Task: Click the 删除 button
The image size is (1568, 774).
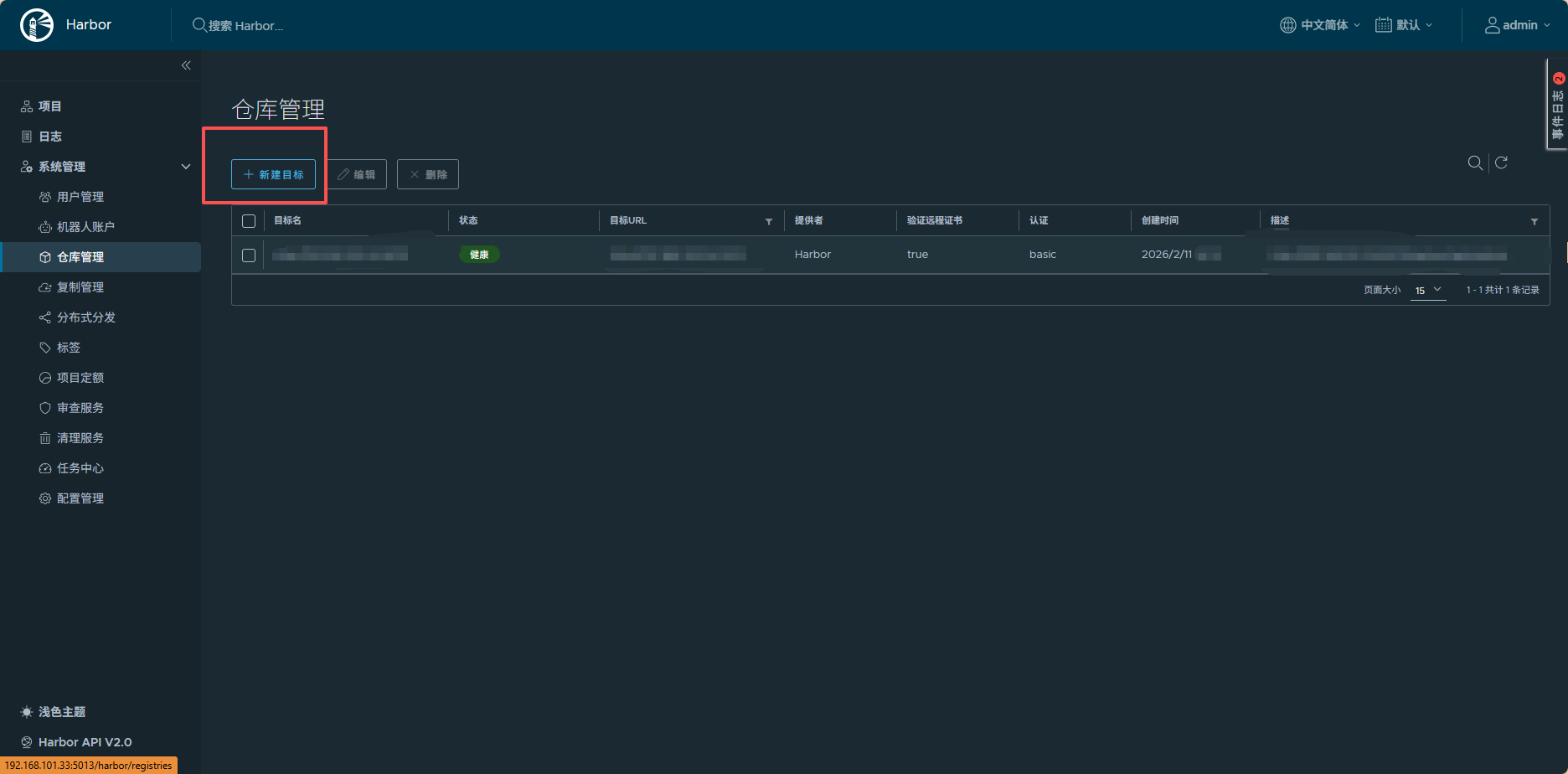Action: (428, 174)
